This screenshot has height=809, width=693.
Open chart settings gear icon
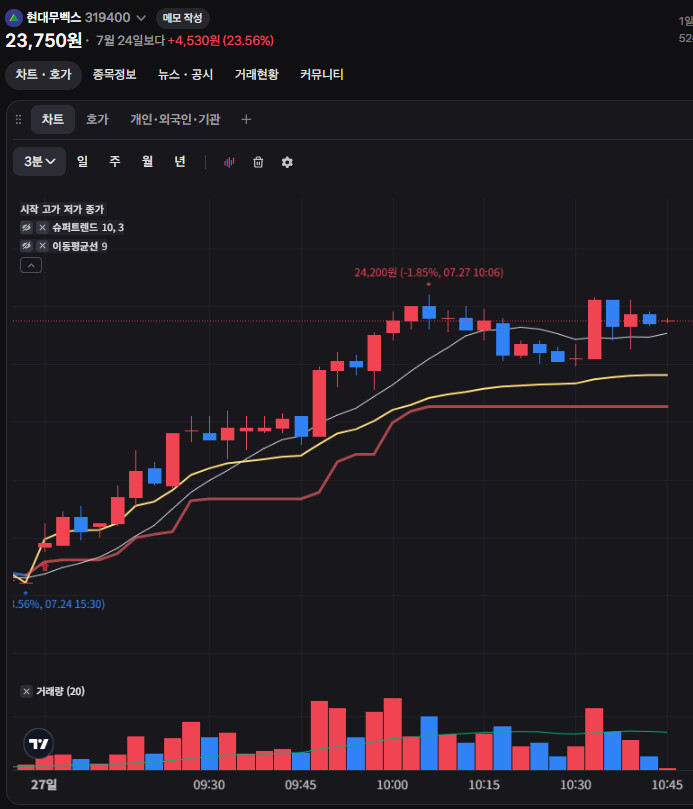[x=287, y=162]
